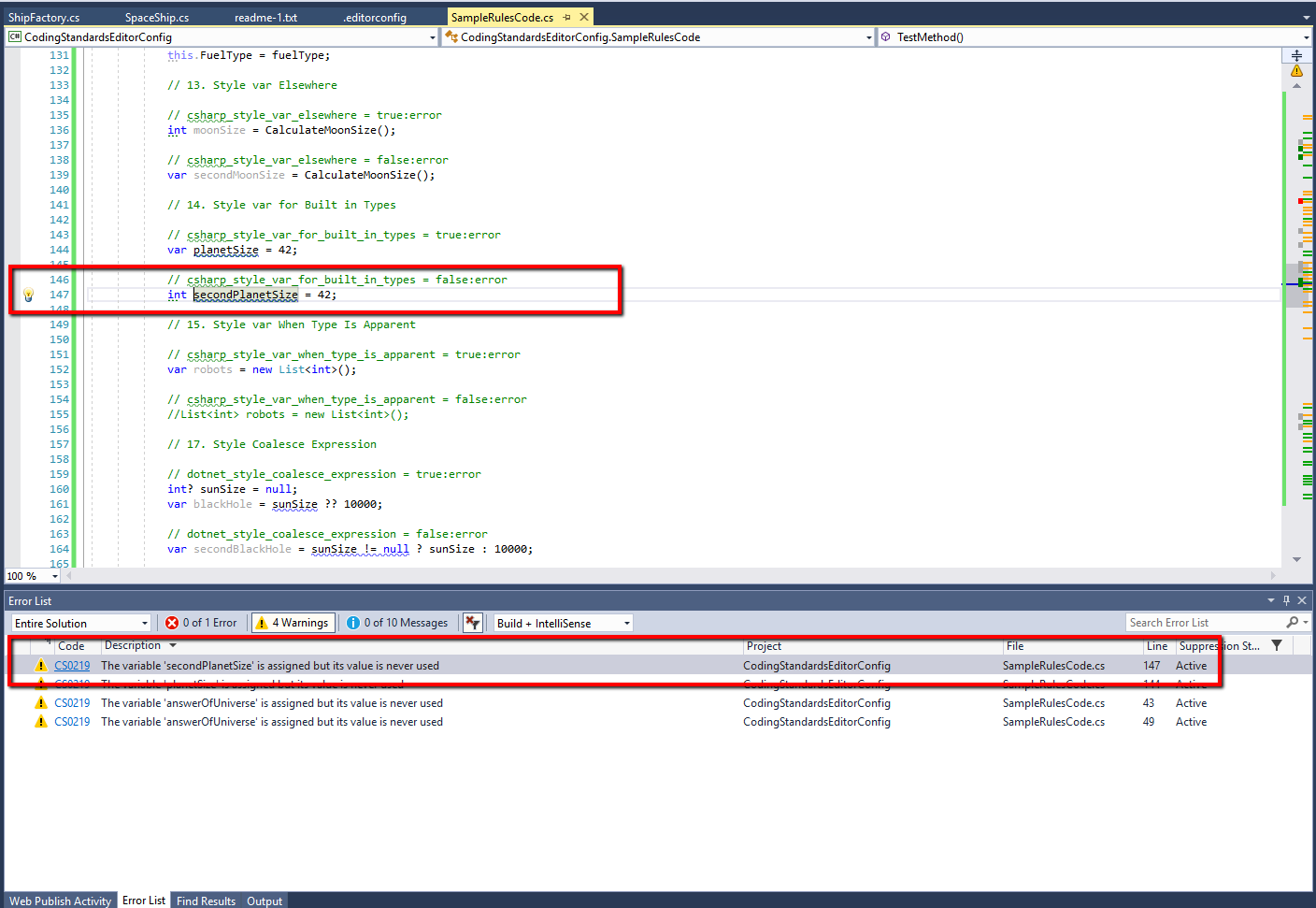Click the blue Messages info icon
This screenshot has height=908, width=1316.
[x=352, y=622]
